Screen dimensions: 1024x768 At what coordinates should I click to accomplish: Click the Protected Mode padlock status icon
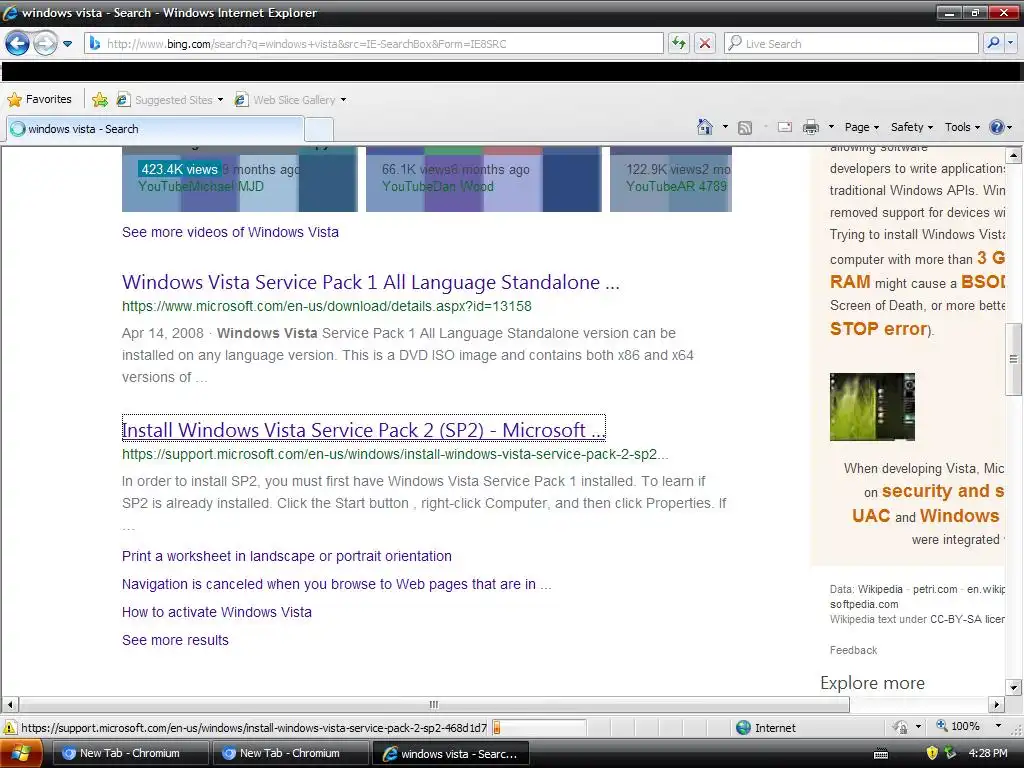point(901,727)
